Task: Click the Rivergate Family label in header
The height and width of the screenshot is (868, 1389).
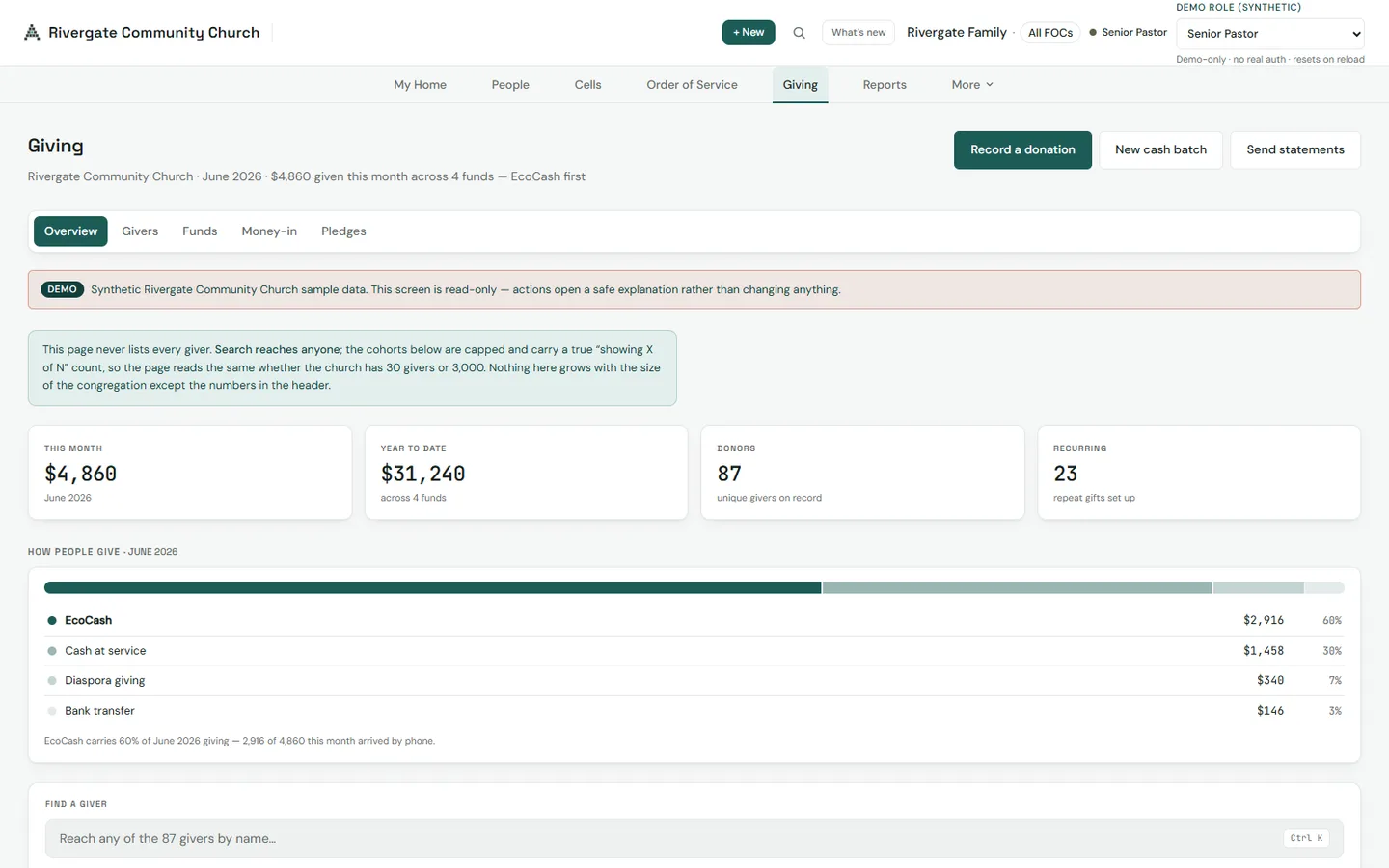Action: [956, 33]
